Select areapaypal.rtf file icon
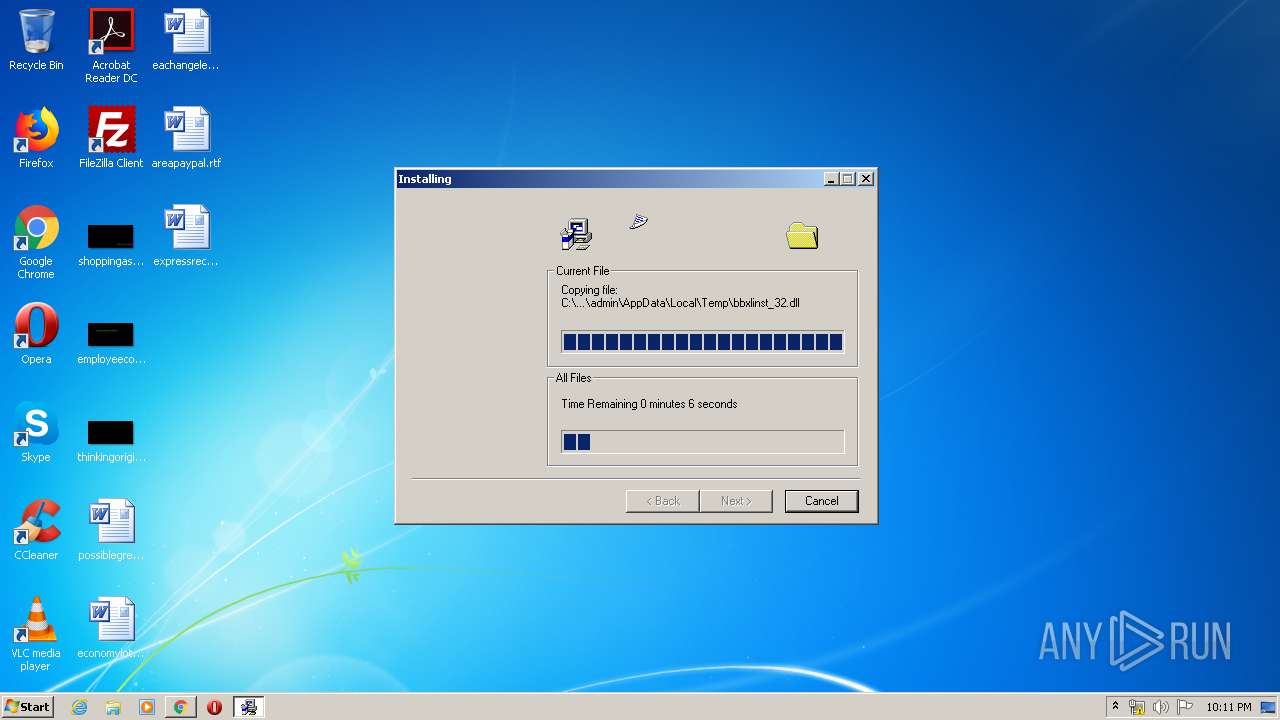Image resolution: width=1280 pixels, height=720 pixels. pos(186,138)
